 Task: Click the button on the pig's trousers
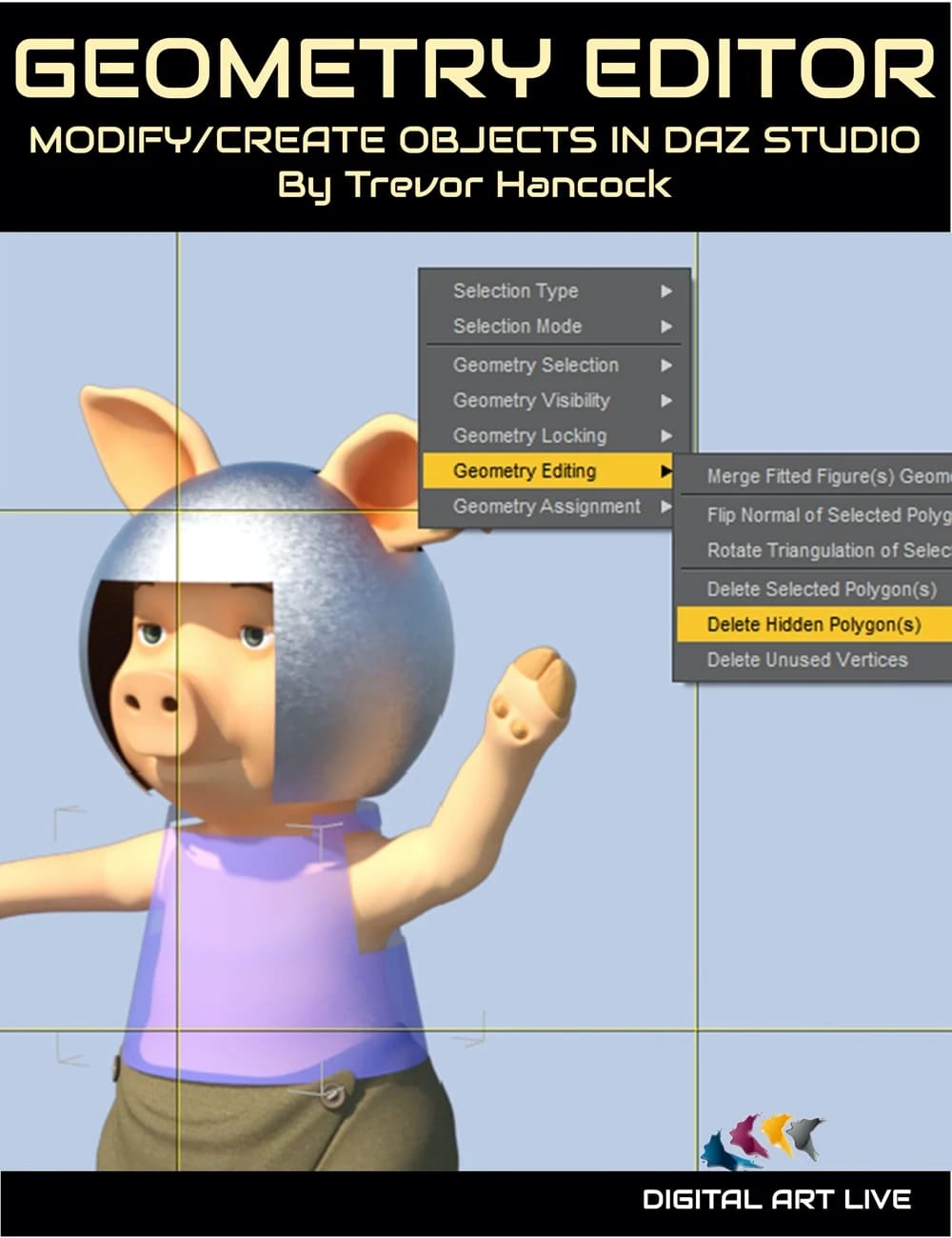tap(332, 1095)
